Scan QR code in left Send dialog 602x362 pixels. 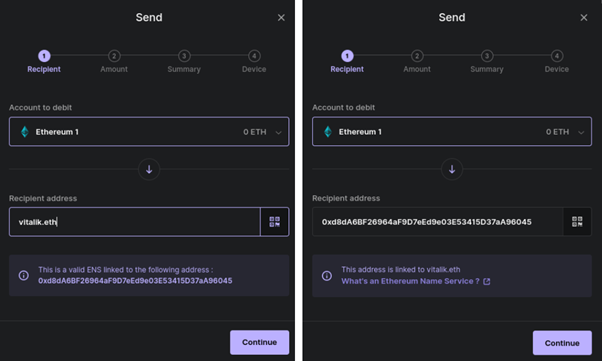coord(275,222)
